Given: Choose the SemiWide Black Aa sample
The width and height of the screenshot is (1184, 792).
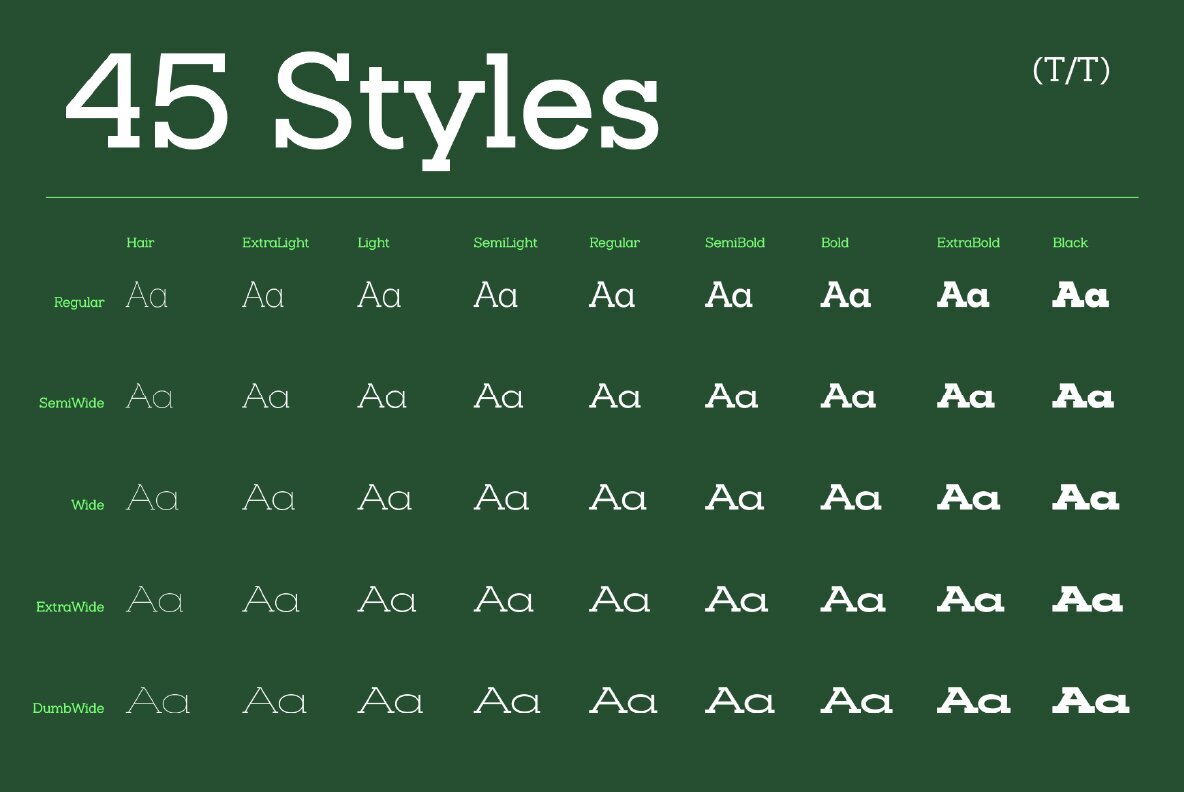Looking at the screenshot, I should pos(1083,396).
